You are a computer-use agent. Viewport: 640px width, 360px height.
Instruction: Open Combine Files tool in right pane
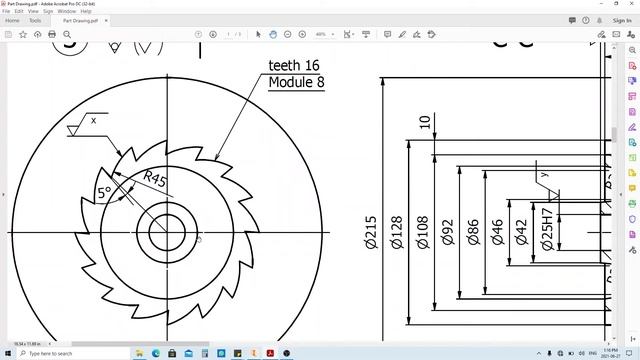click(x=632, y=81)
